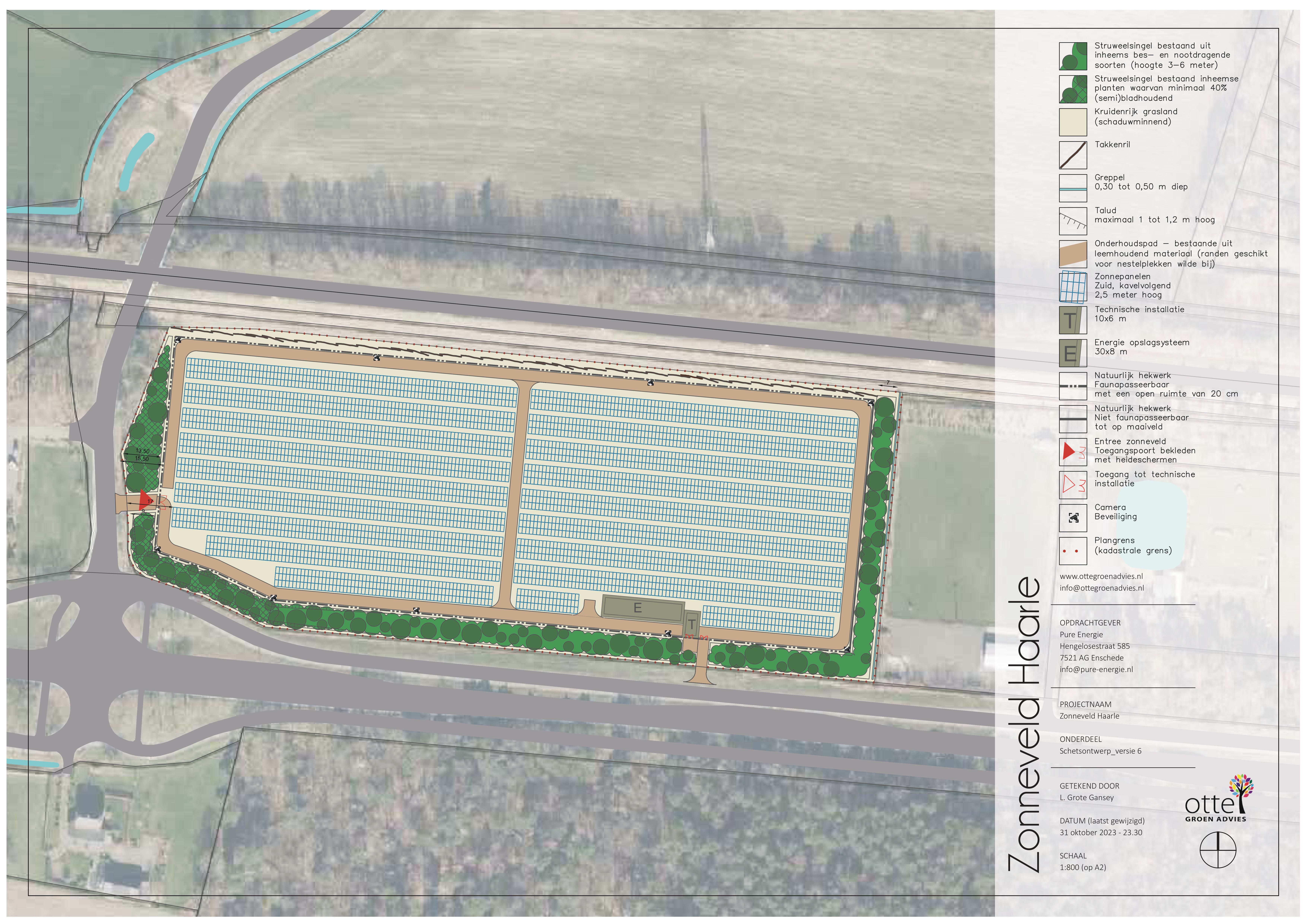This screenshot has width=1307, height=924.
Task: Select the DATUM (laatst gewijzigd) heading
Action: click(x=1102, y=821)
